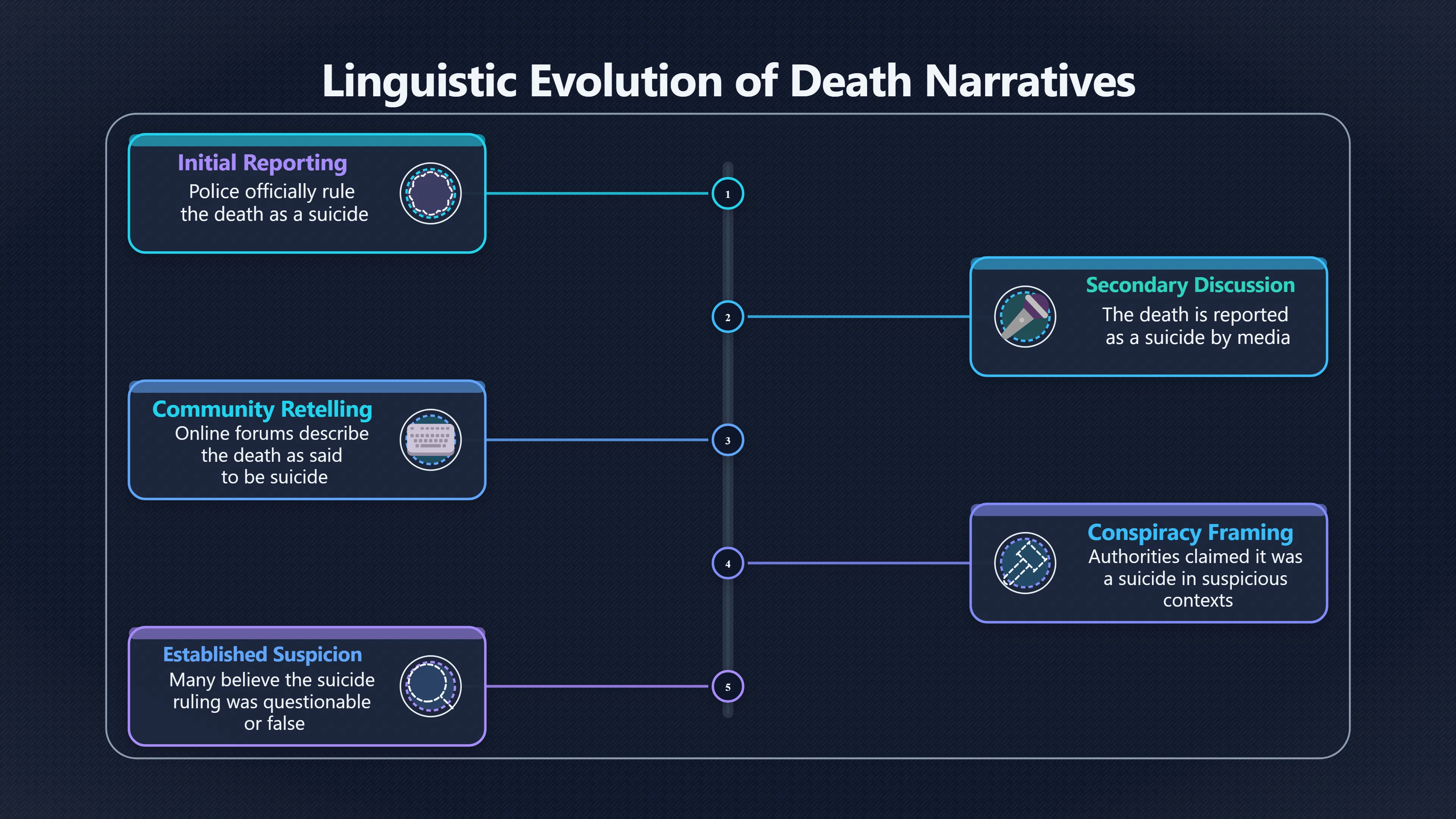Click text 'Online forums describe the death as said'
This screenshot has width=1456, height=819.
click(x=272, y=444)
